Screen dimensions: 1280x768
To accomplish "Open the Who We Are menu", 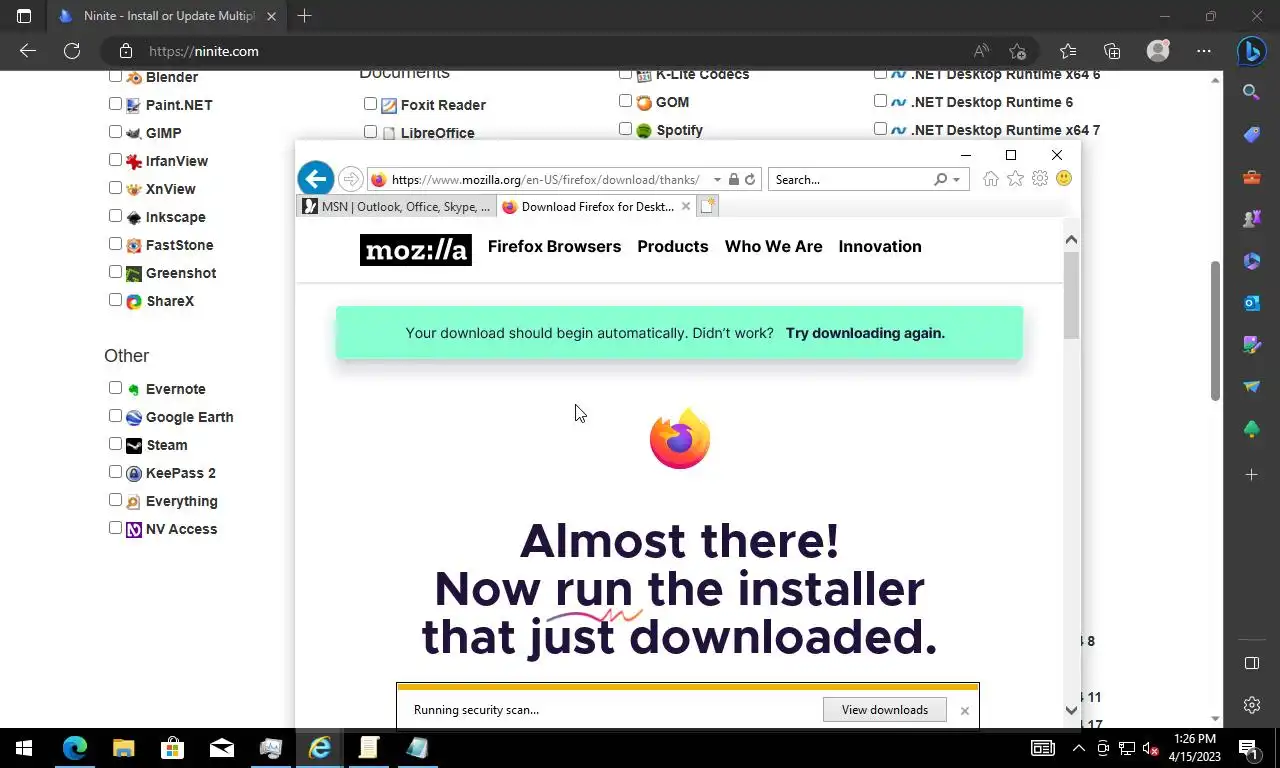I will [774, 246].
